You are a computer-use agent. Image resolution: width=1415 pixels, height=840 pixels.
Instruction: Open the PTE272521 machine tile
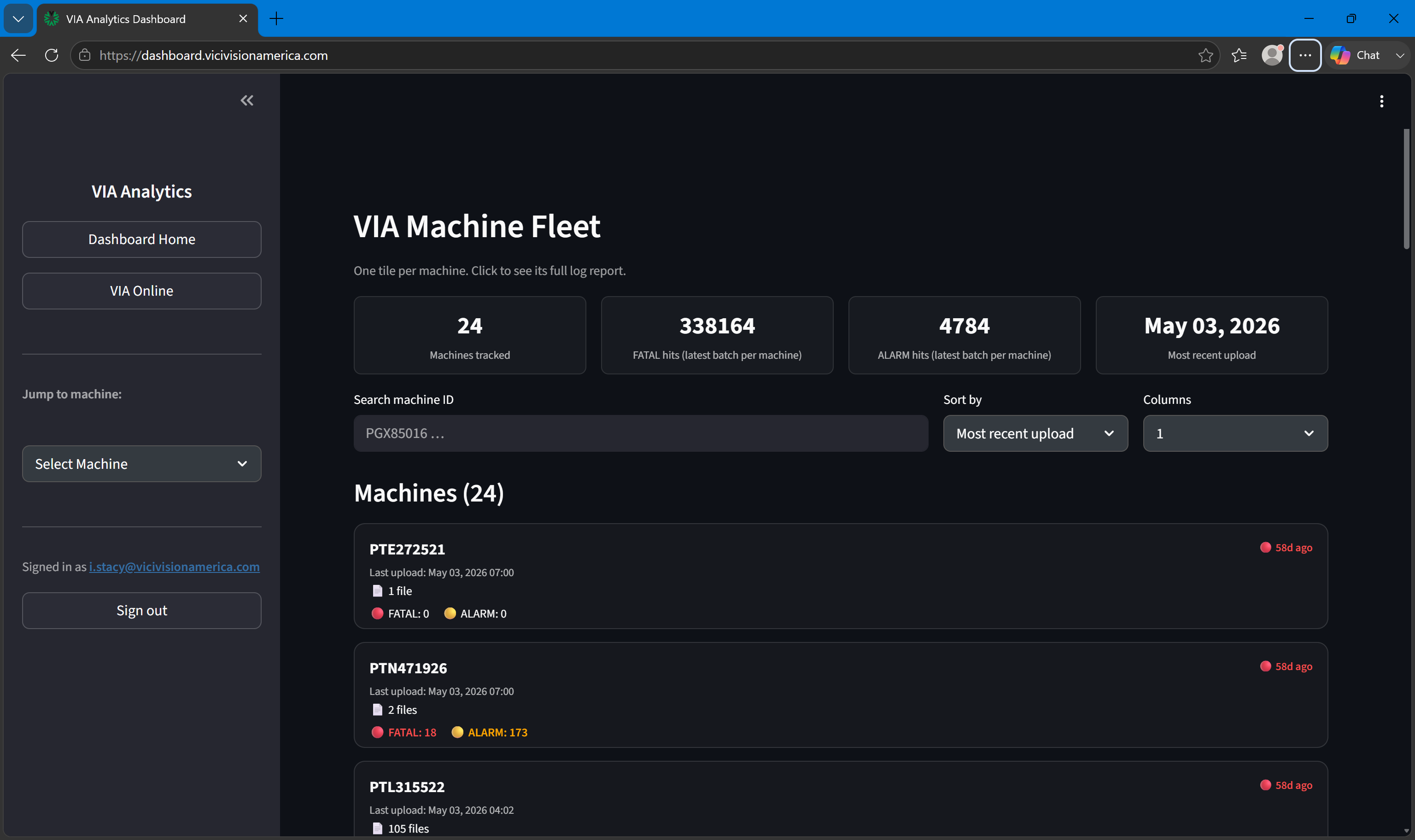(x=841, y=576)
